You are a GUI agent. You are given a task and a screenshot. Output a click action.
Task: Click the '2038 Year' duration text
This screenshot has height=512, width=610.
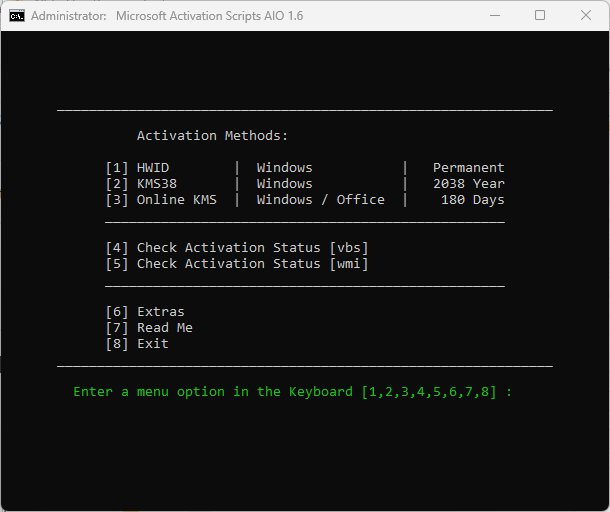(x=468, y=184)
